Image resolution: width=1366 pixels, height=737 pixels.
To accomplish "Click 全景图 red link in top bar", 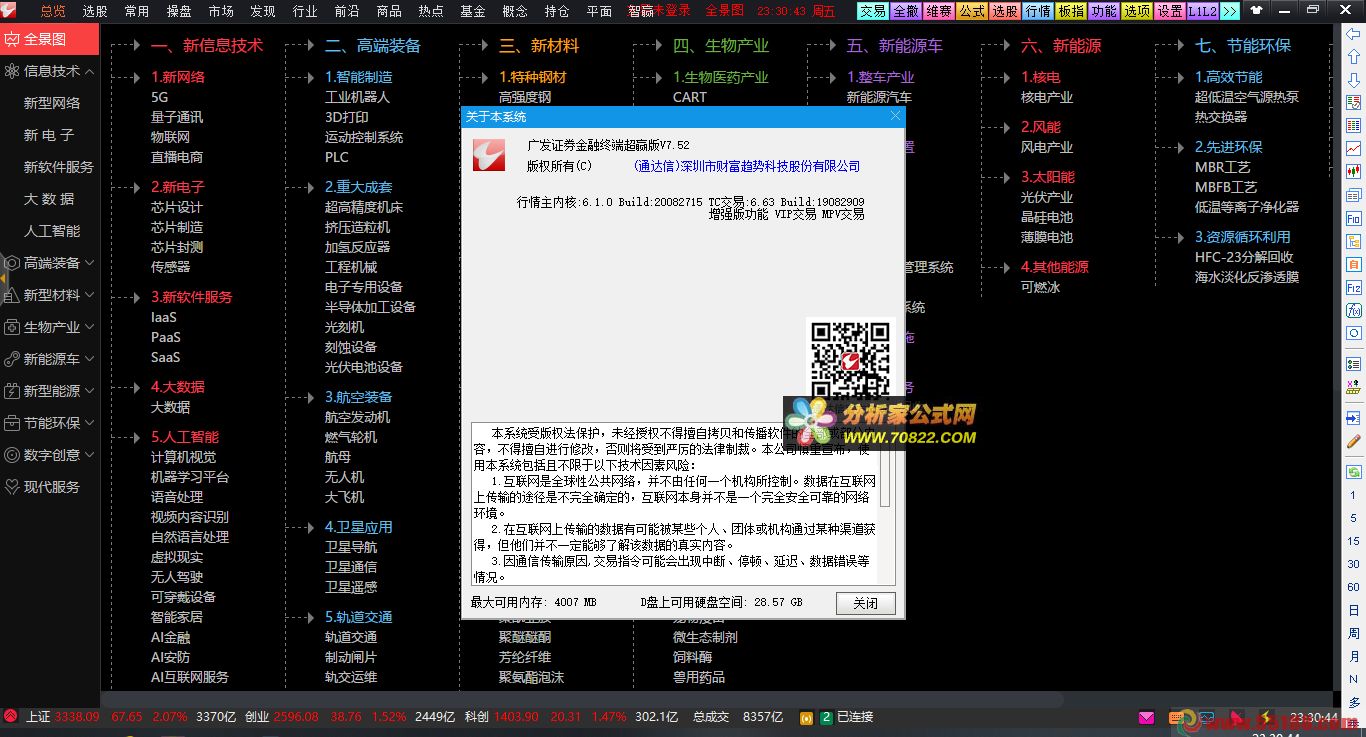I will [x=725, y=11].
